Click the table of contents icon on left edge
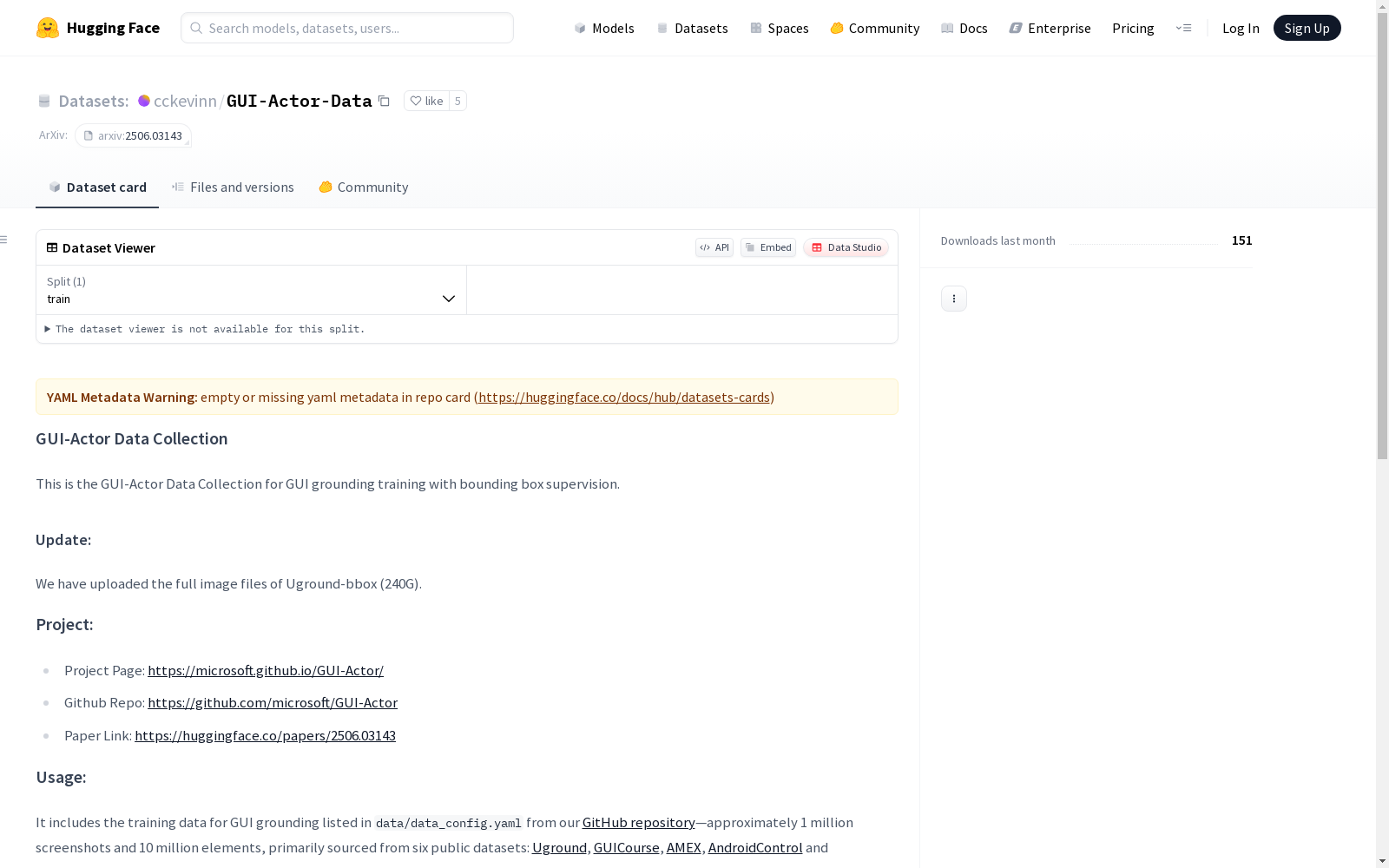Screen dimensions: 1389x868 [5, 239]
